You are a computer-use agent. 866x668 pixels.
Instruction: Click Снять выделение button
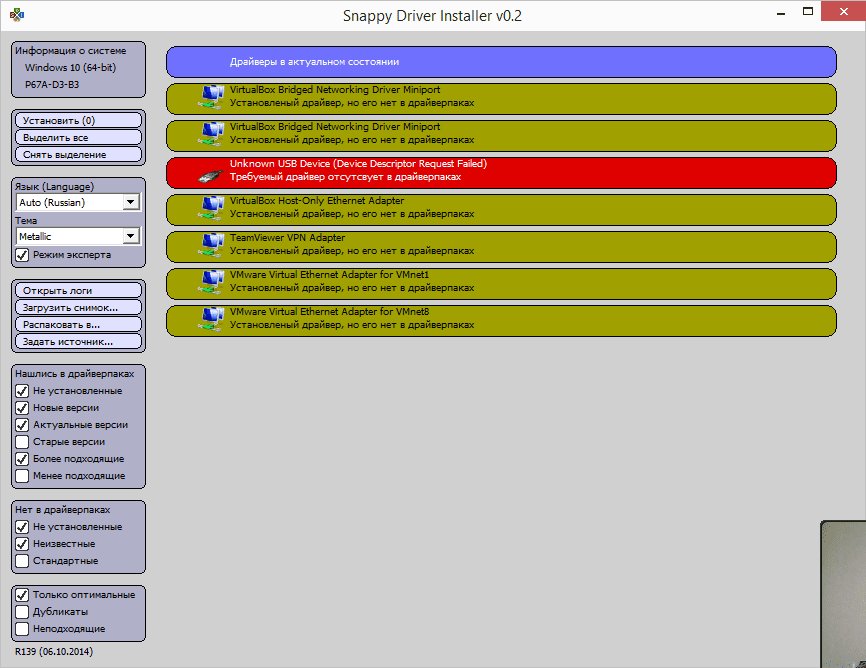click(78, 154)
